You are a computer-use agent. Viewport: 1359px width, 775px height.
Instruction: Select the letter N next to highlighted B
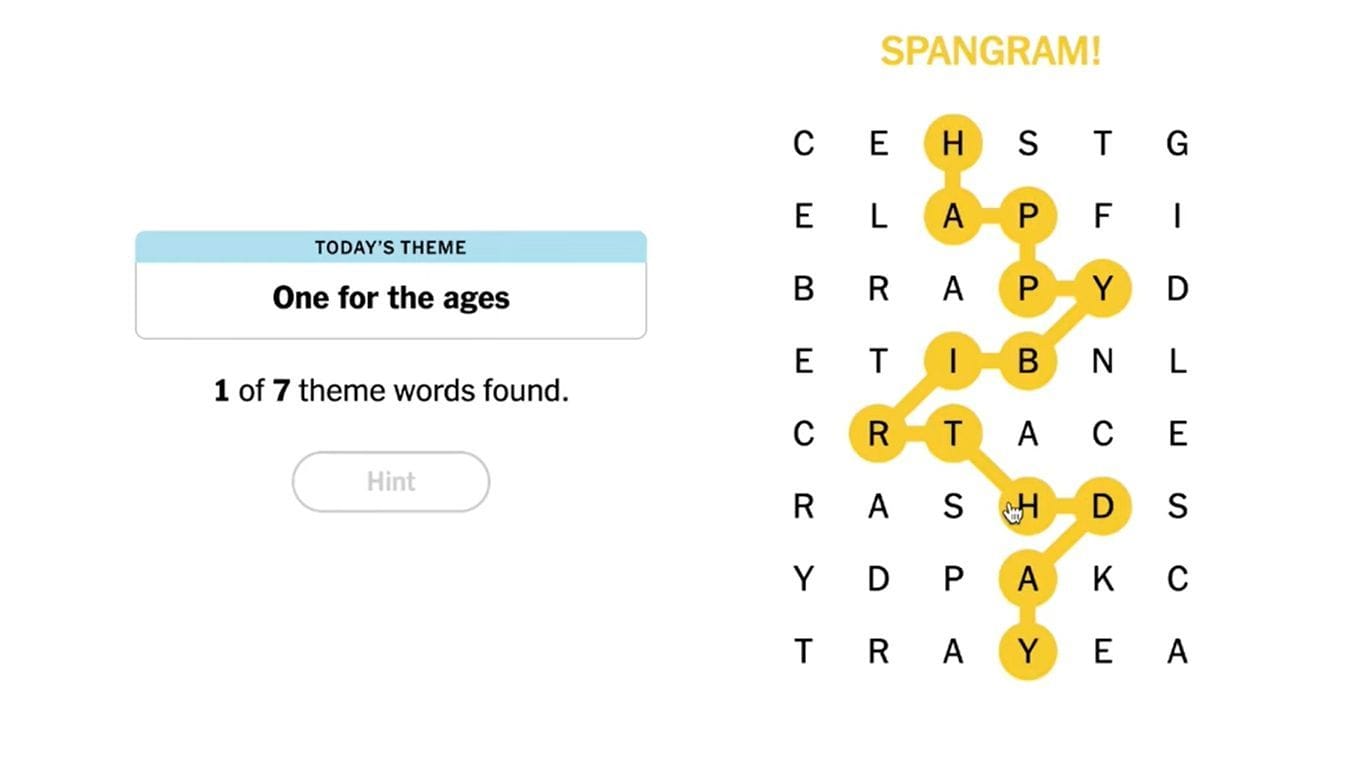(x=1102, y=361)
